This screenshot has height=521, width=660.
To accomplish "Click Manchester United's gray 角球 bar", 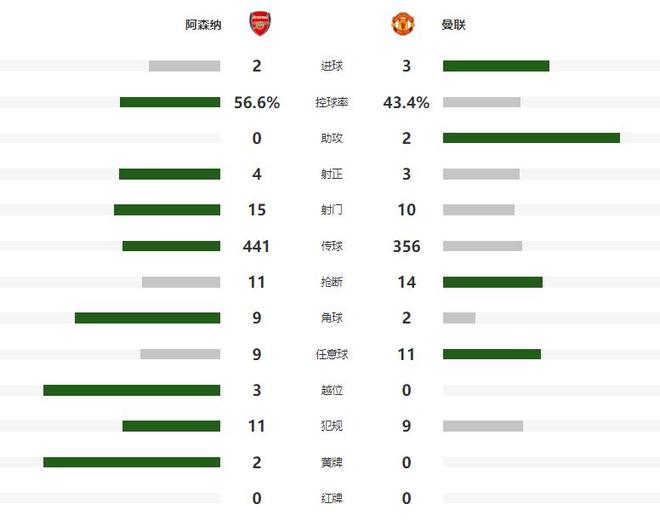I will pos(459,318).
